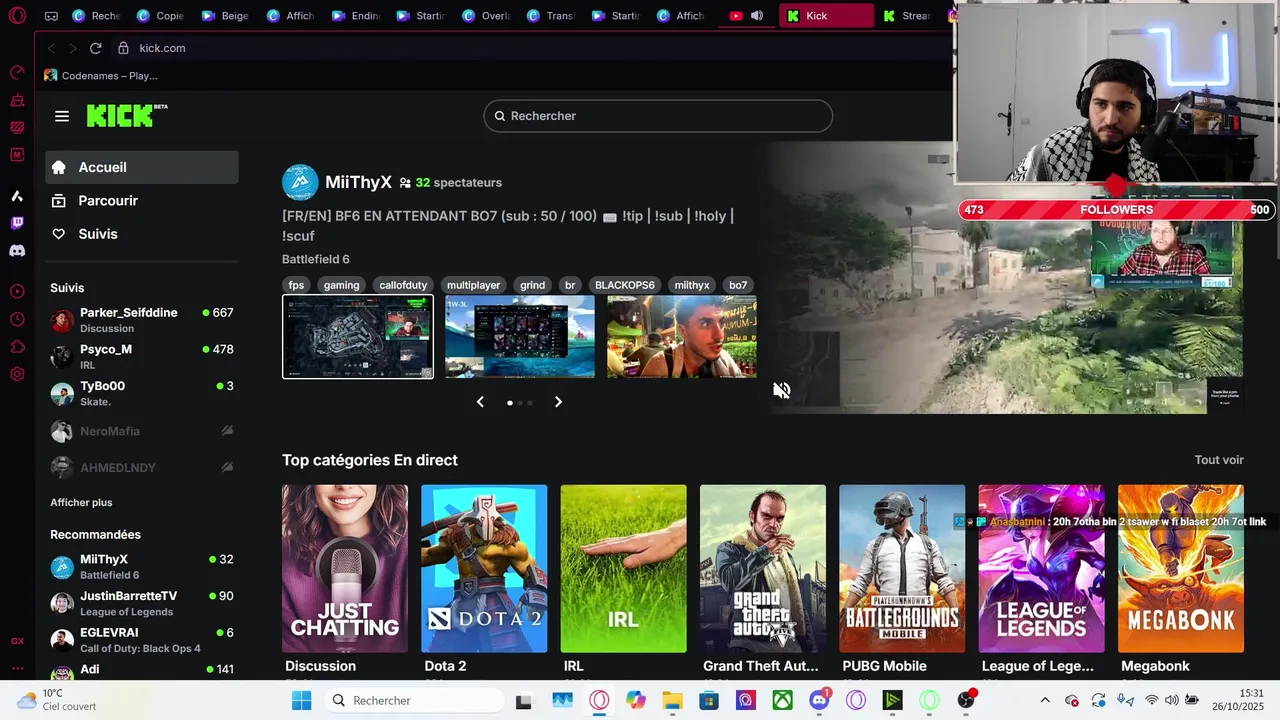Select the grind tag
The height and width of the screenshot is (720, 1280).
pyautogui.click(x=532, y=285)
